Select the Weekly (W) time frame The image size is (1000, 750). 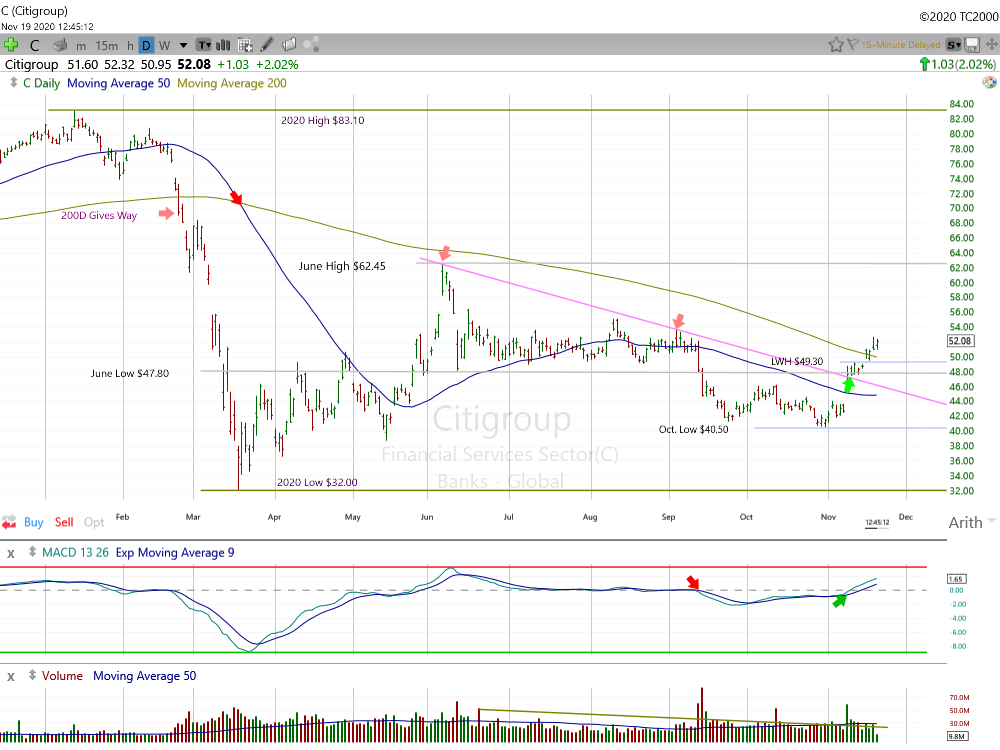pos(165,45)
